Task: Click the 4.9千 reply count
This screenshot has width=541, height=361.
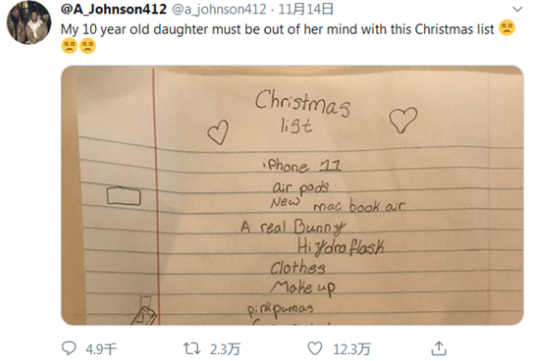Action: tap(101, 349)
